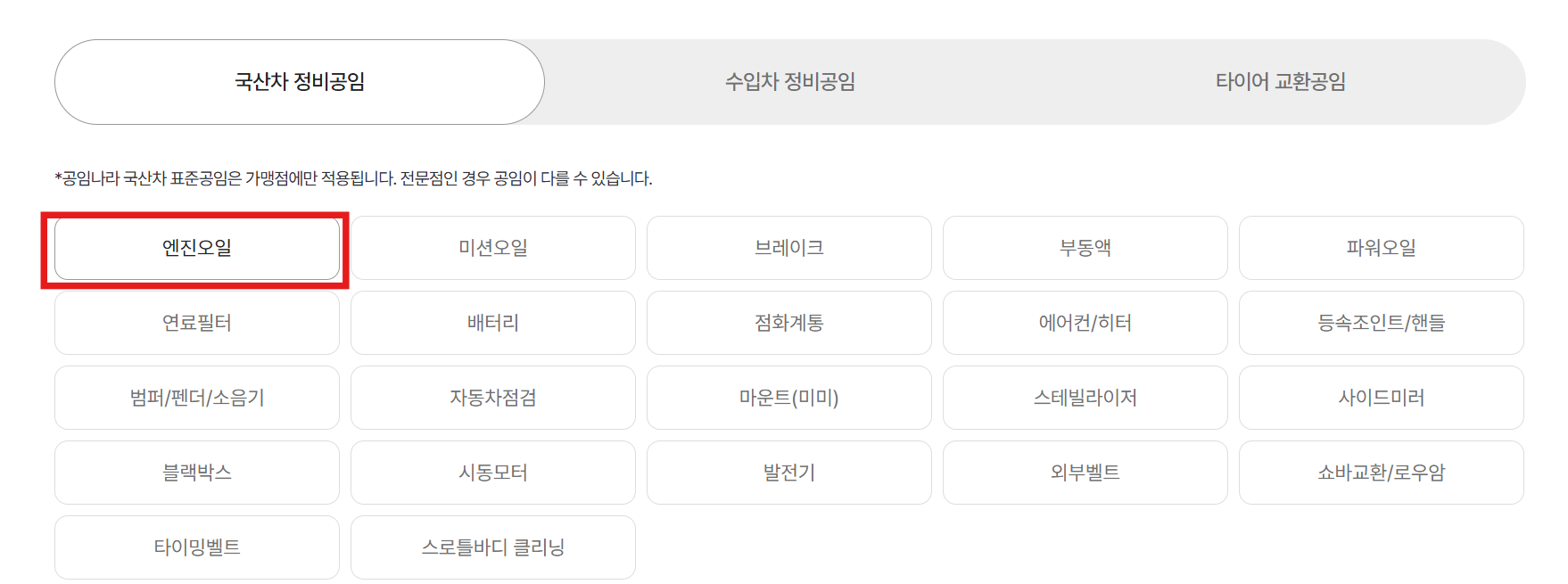Click the 마운트(미미) button
This screenshot has height=584, width=1568.
click(x=789, y=398)
